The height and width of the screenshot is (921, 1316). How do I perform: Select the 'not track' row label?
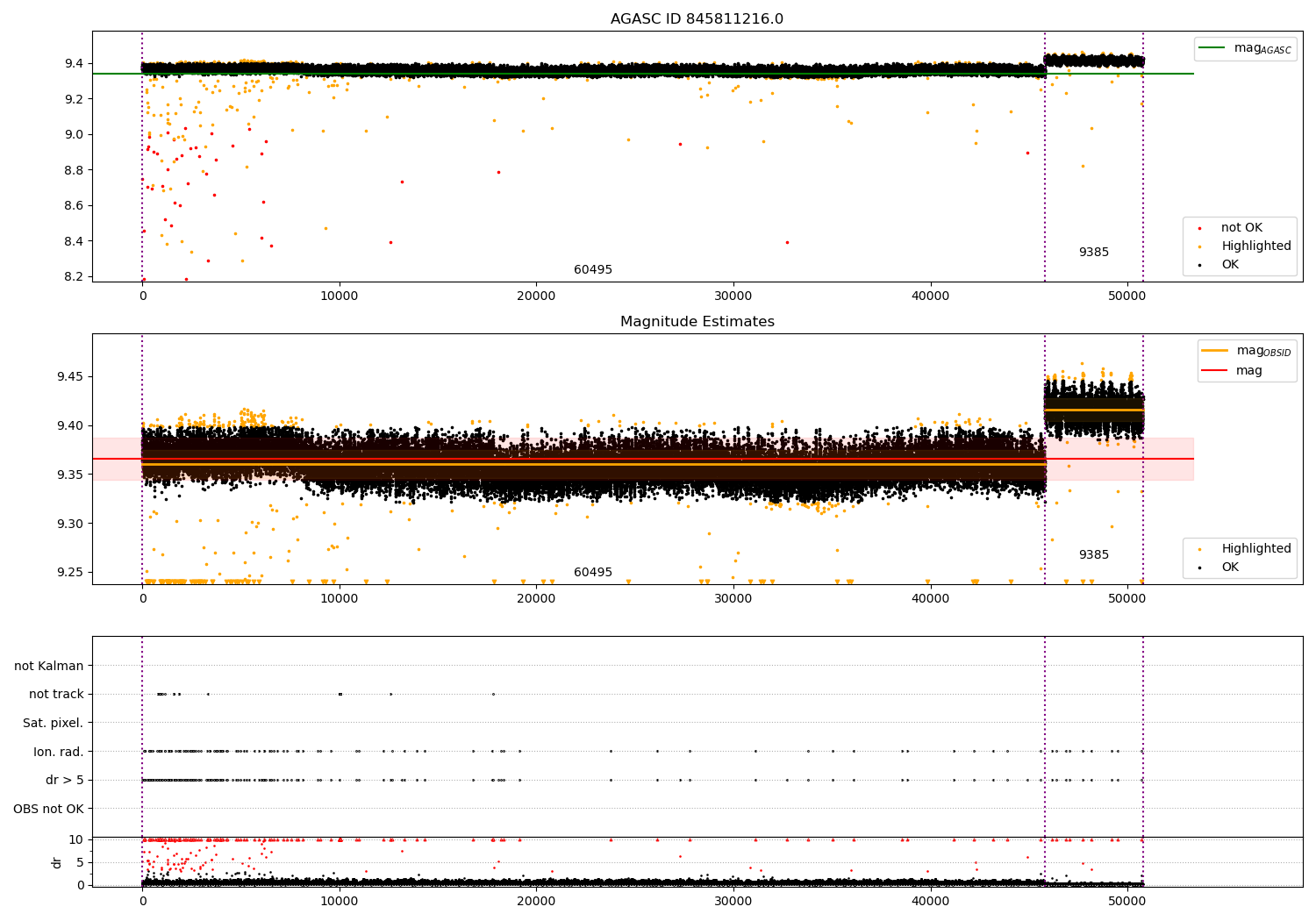[x=56, y=695]
